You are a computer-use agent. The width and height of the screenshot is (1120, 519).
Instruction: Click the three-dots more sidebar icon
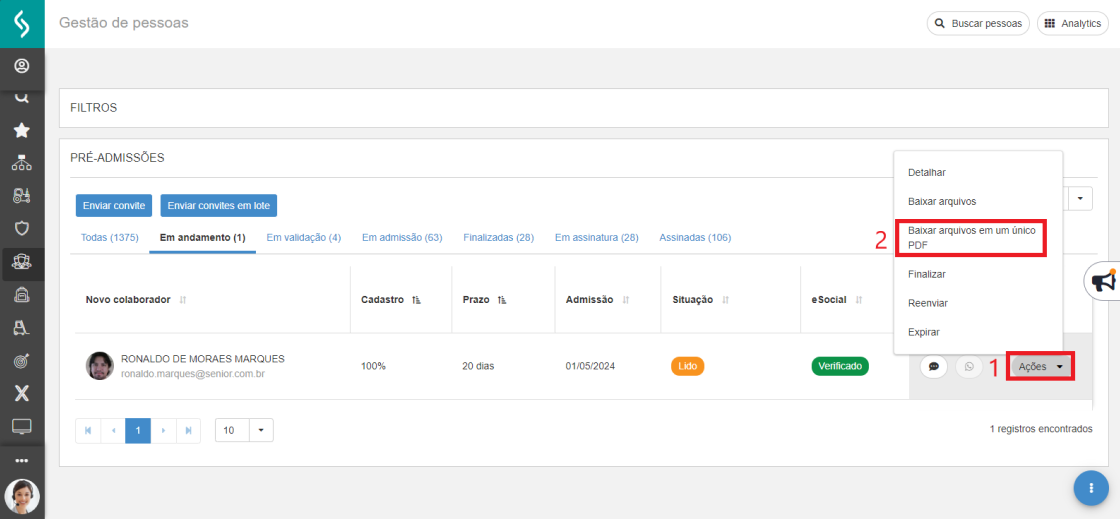click(x=21, y=460)
